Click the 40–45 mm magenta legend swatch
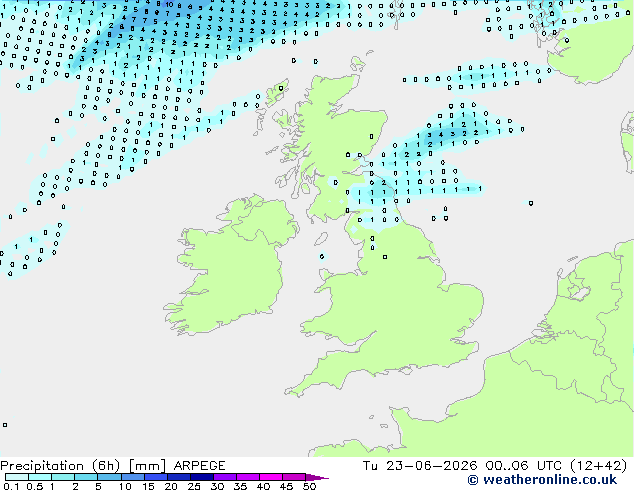 click(x=271, y=477)
